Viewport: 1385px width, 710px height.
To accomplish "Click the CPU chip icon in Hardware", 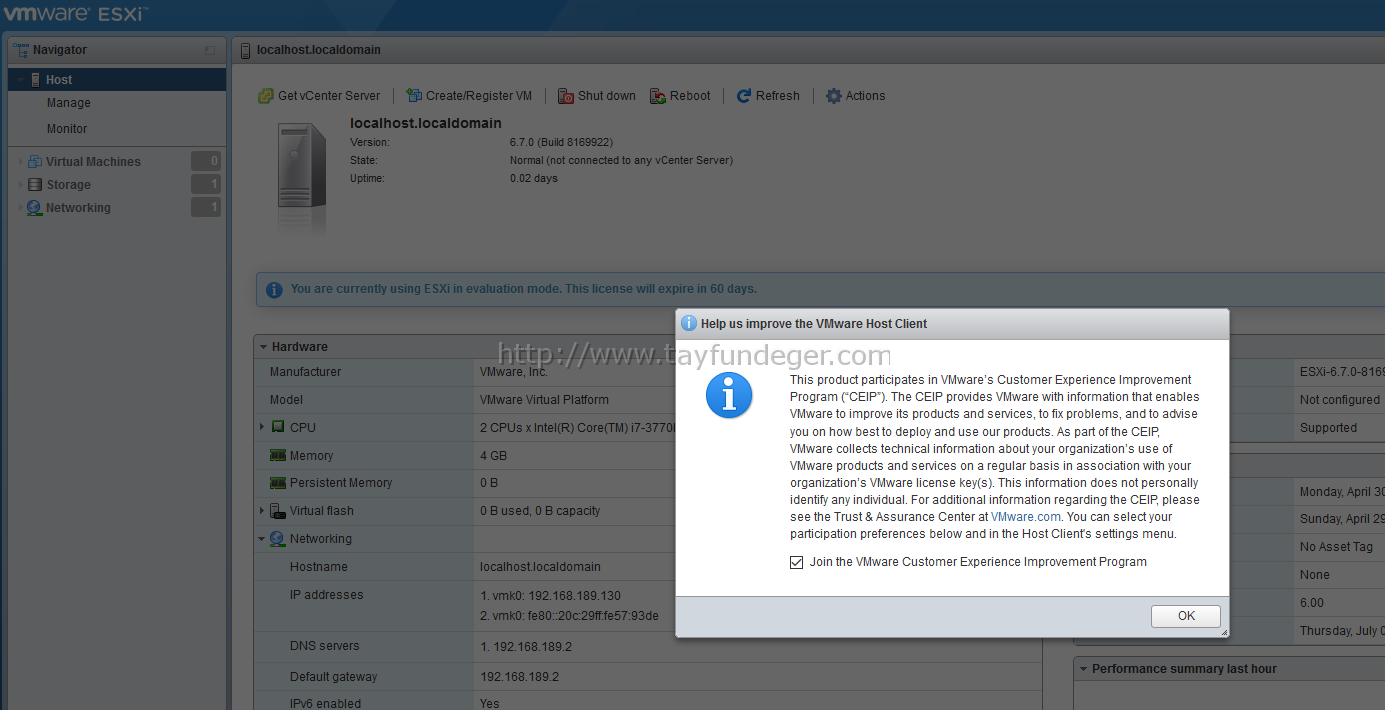I will click(x=278, y=427).
